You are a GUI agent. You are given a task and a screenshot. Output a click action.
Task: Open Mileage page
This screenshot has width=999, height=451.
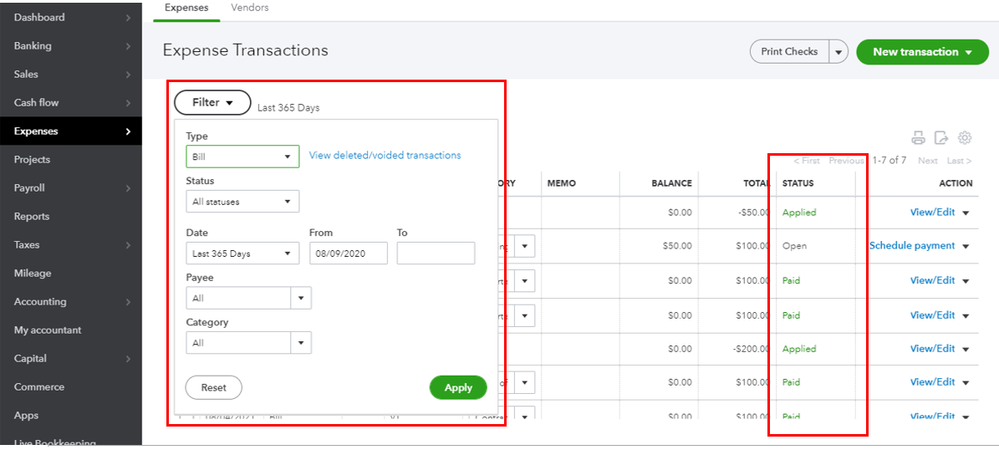point(71,273)
